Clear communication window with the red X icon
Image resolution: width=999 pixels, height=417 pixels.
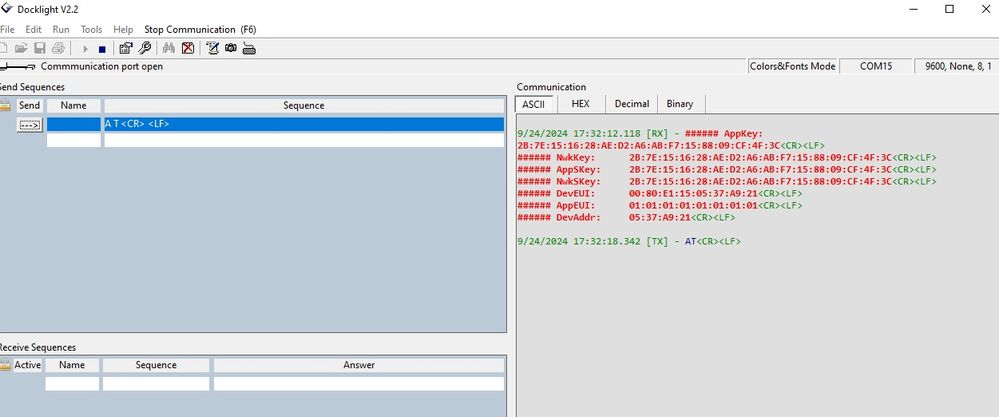pos(188,48)
